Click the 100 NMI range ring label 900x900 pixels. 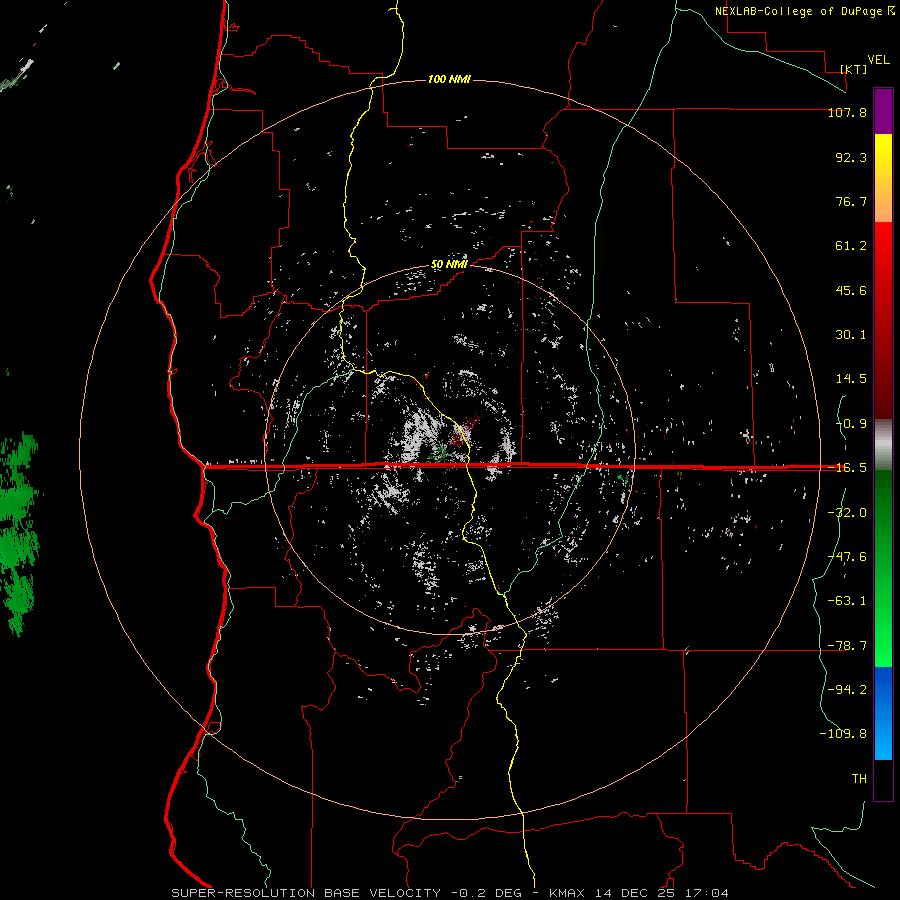pyautogui.click(x=449, y=79)
